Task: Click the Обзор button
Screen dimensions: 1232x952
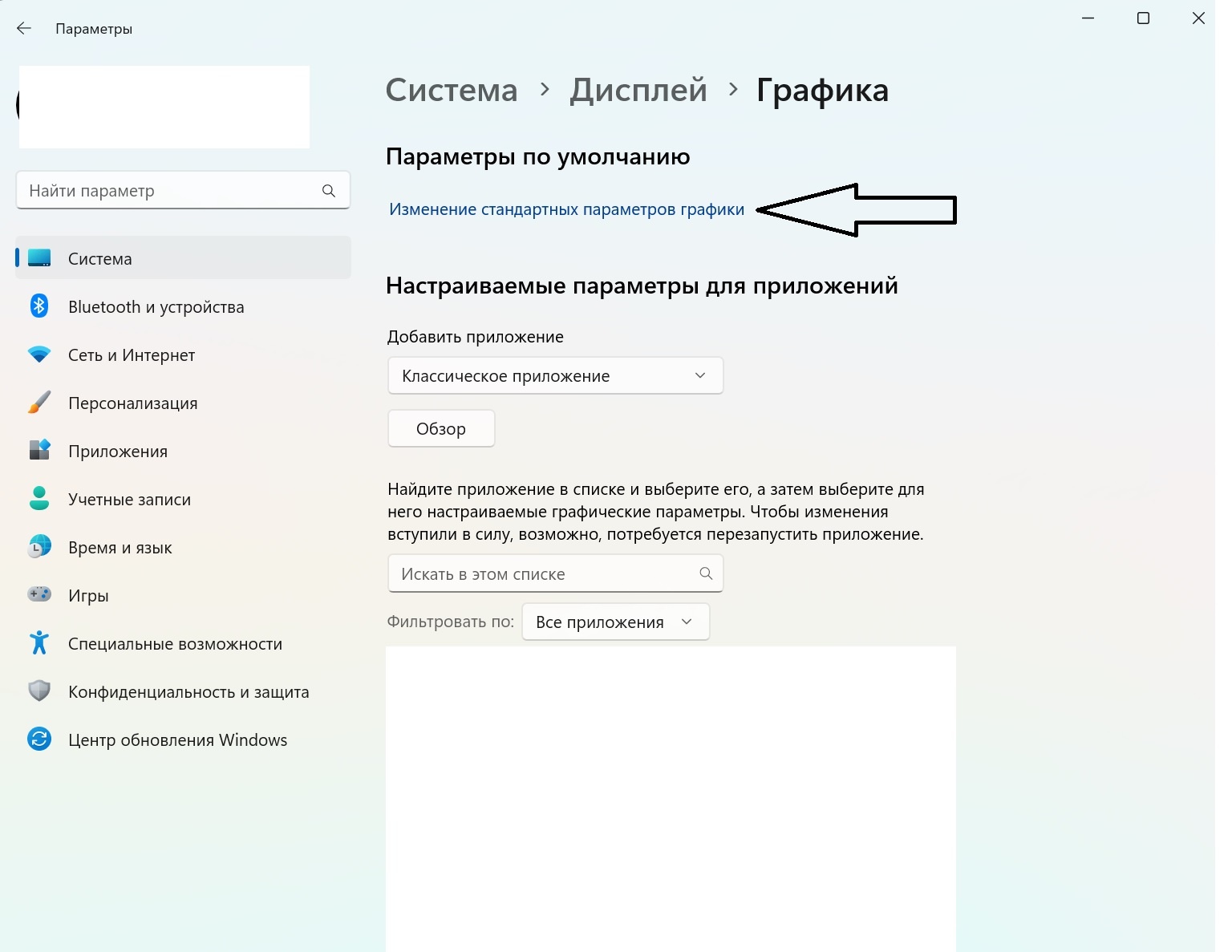Action: pos(441,429)
